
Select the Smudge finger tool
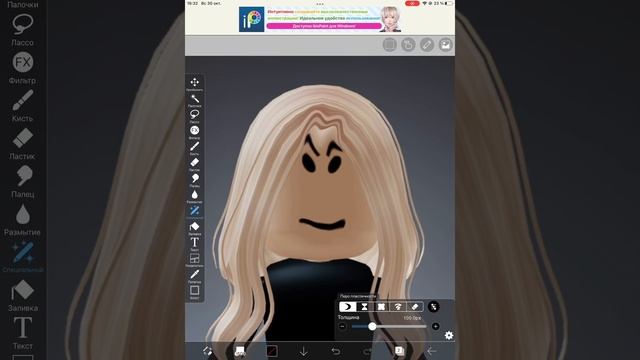(195, 179)
